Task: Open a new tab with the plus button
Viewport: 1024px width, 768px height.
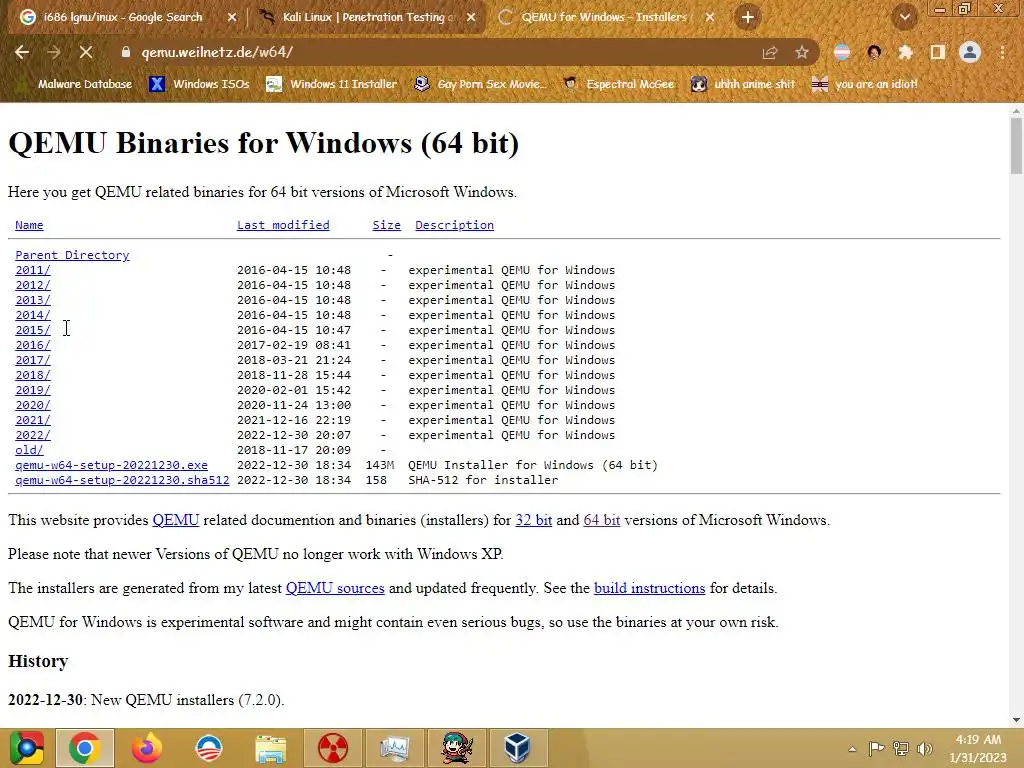Action: coord(748,17)
